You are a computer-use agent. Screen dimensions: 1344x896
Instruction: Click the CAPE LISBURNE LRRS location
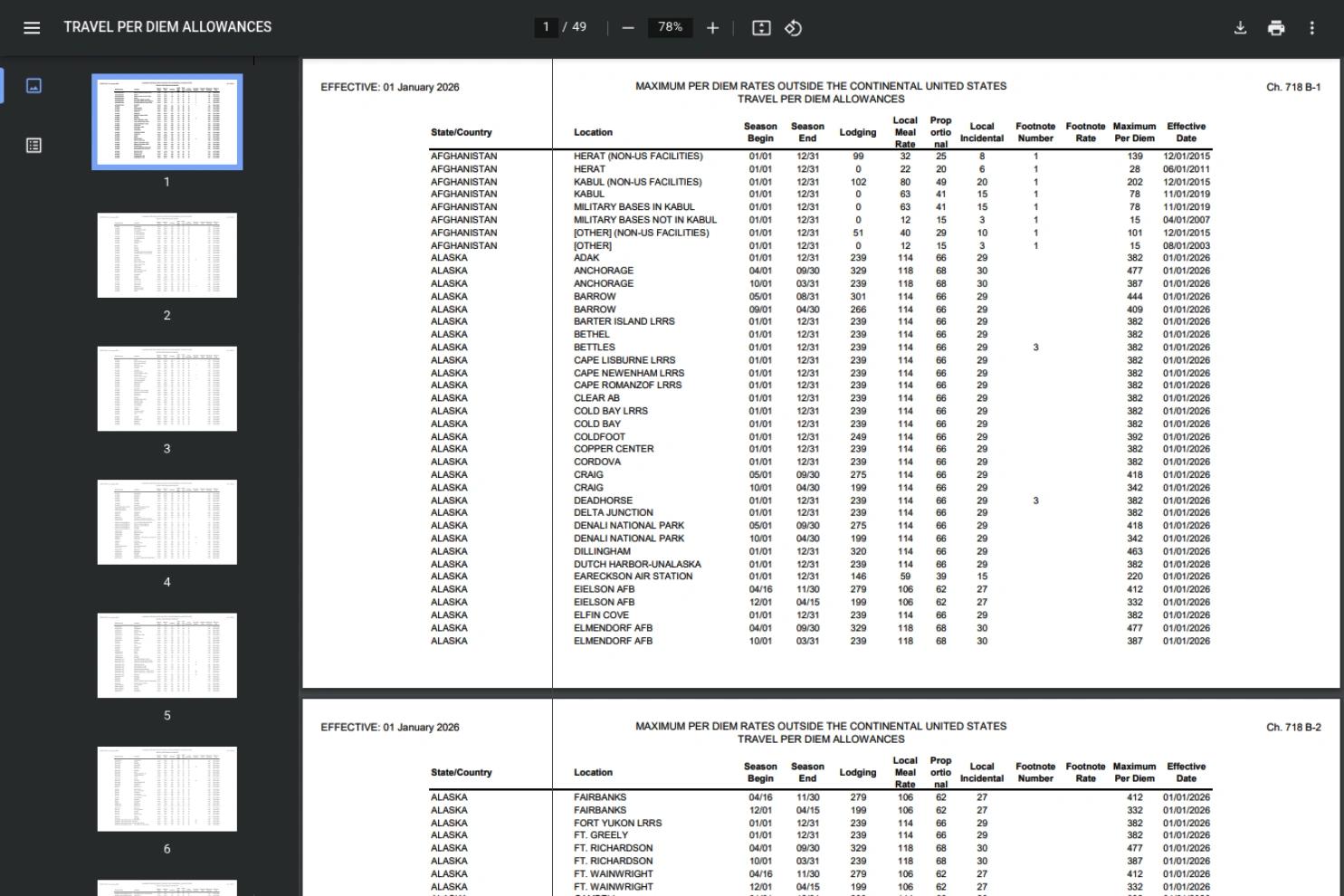click(x=624, y=360)
